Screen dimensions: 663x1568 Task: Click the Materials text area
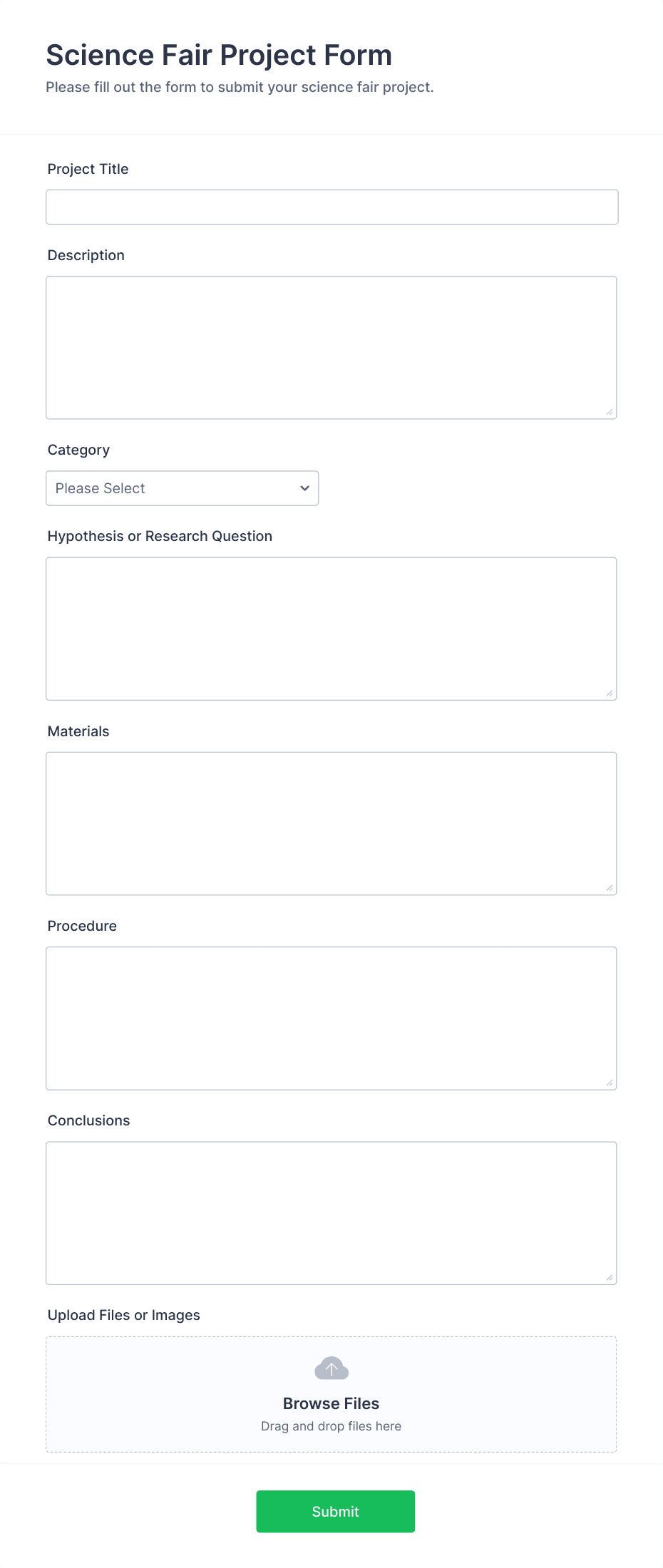click(331, 822)
